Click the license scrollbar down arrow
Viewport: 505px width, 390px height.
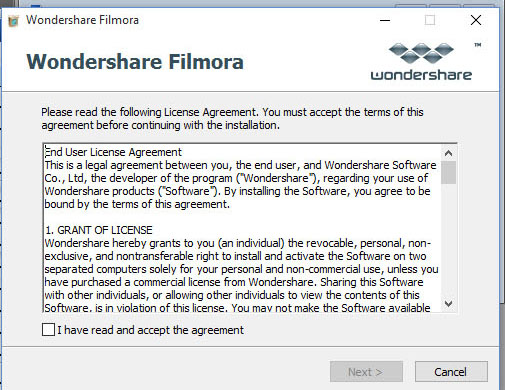point(448,303)
